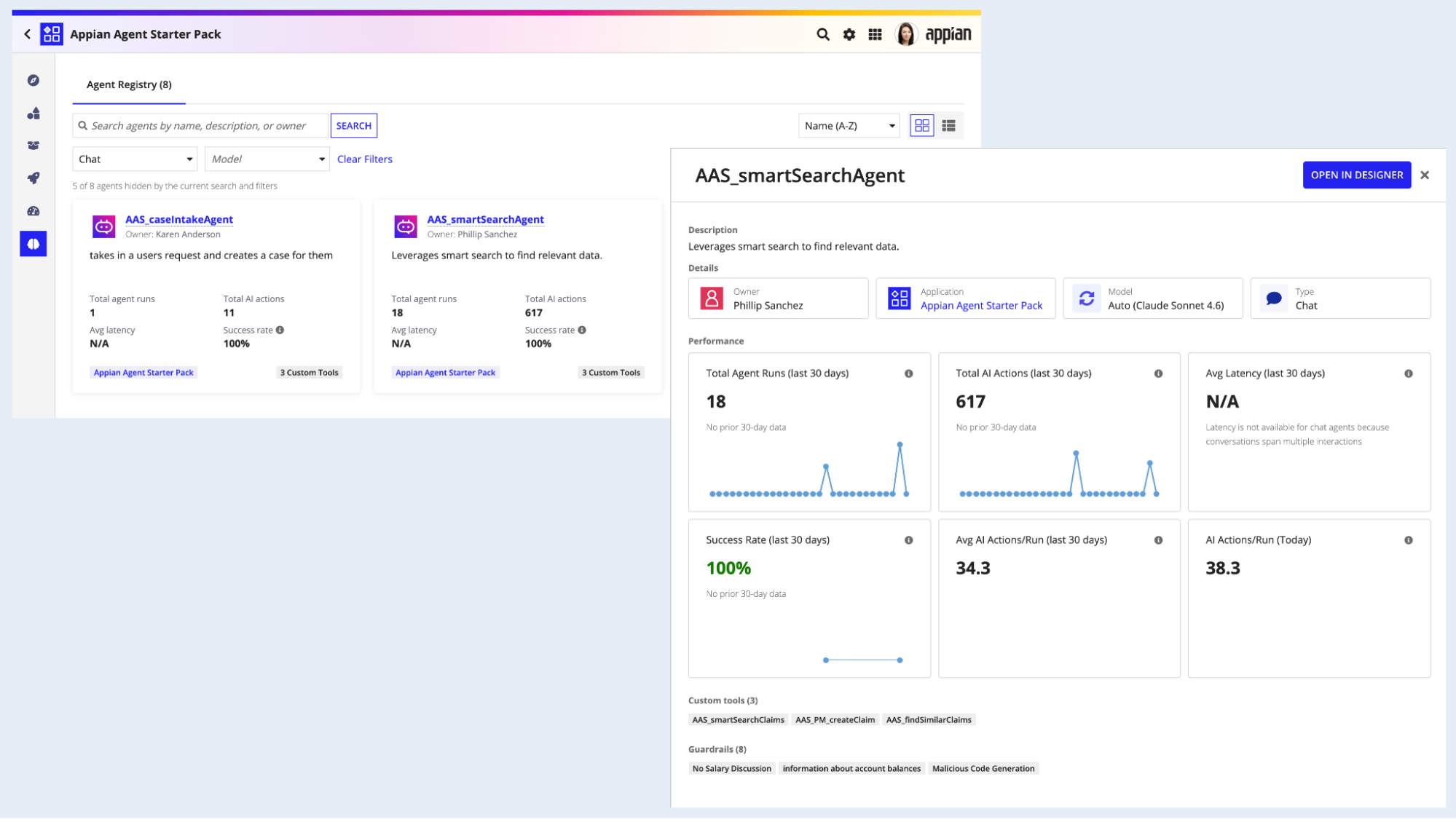
Task: Click Appian Agent Starter Pack tag on smartSearchAgent card
Action: click(x=445, y=373)
